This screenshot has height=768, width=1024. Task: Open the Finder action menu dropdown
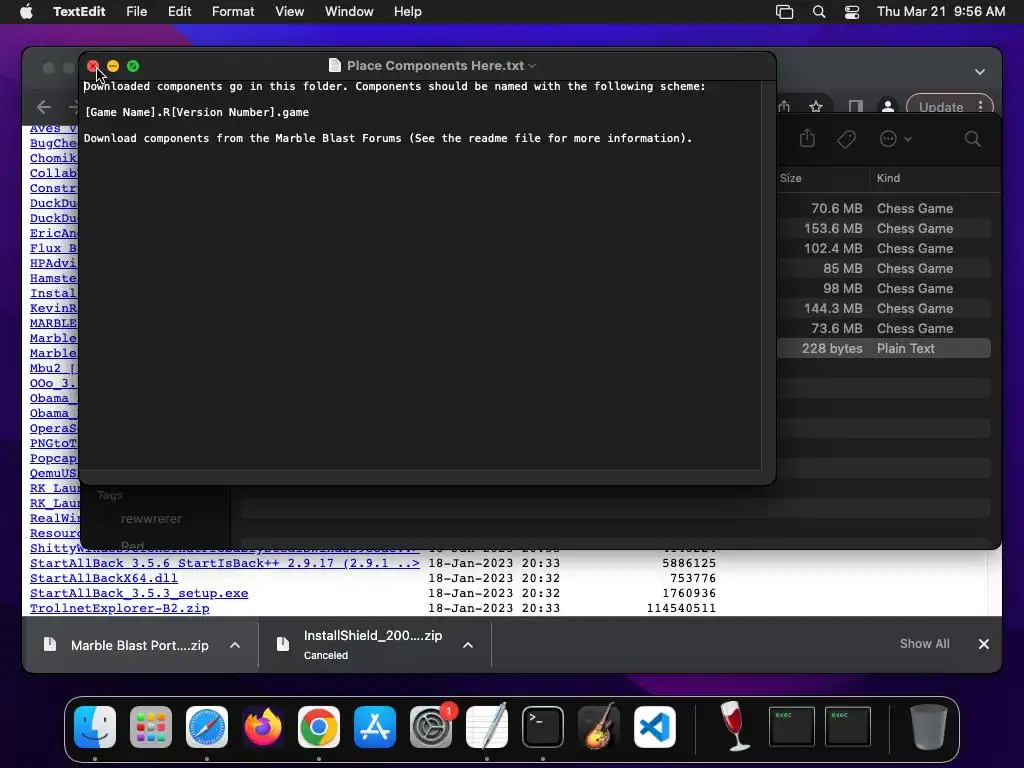(x=895, y=138)
